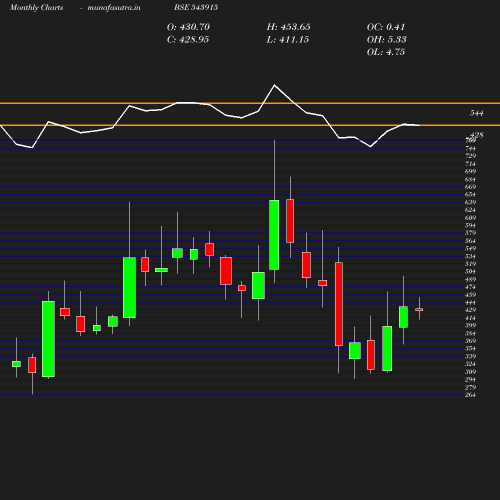Click price axis label "609"
This screenshot has width=500, height=500.
click(470, 218)
